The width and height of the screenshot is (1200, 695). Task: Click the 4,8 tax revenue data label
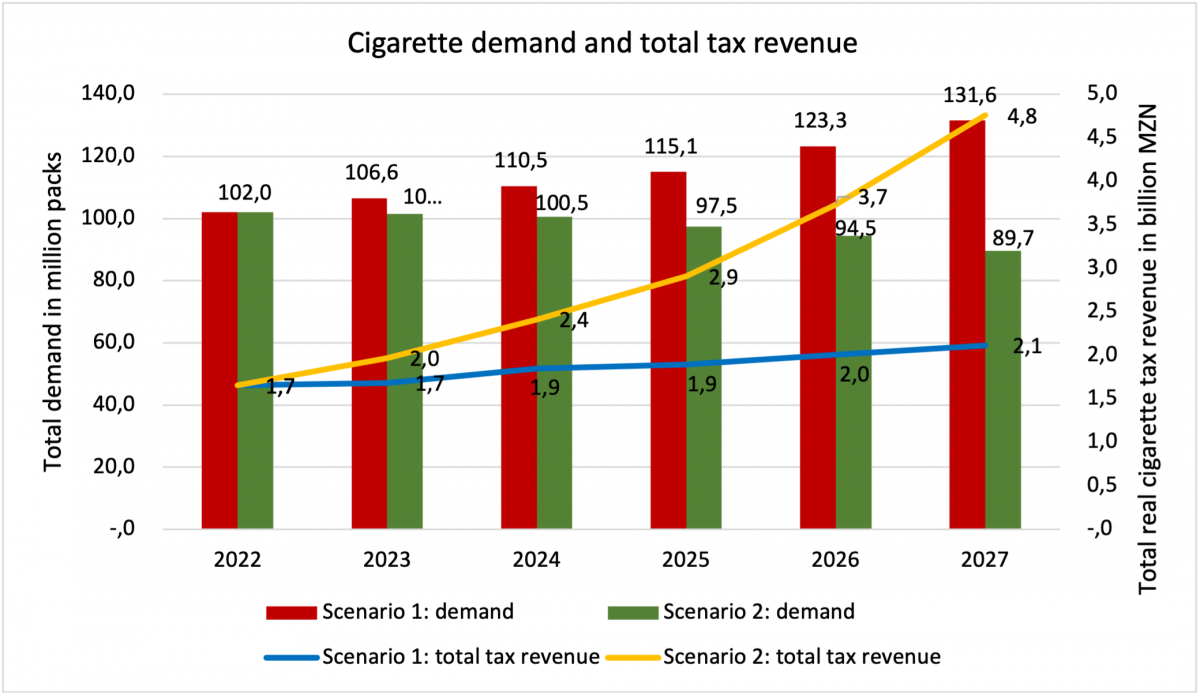(1021, 117)
